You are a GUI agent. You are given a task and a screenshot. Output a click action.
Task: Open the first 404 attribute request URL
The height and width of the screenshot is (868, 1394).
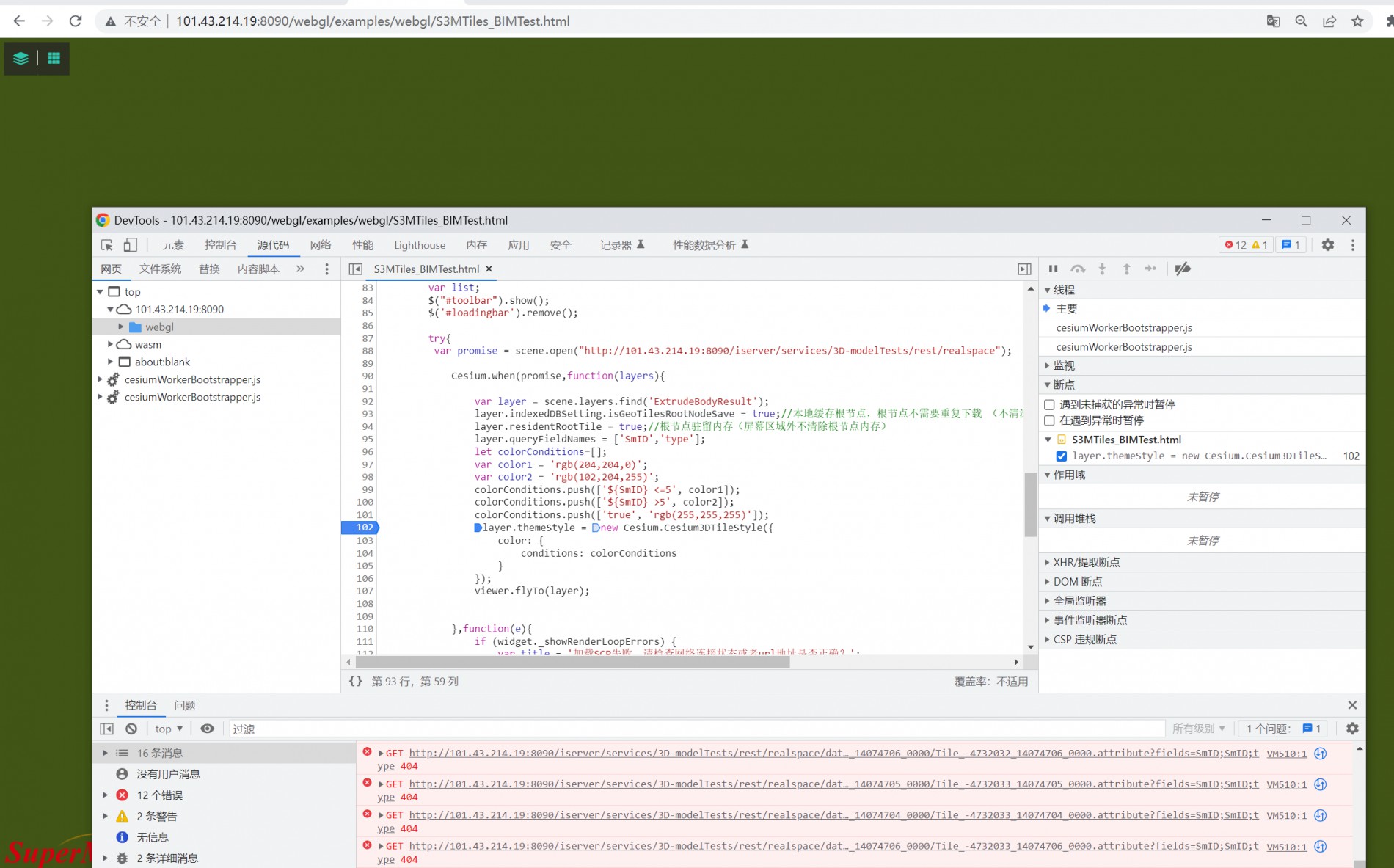(x=833, y=753)
